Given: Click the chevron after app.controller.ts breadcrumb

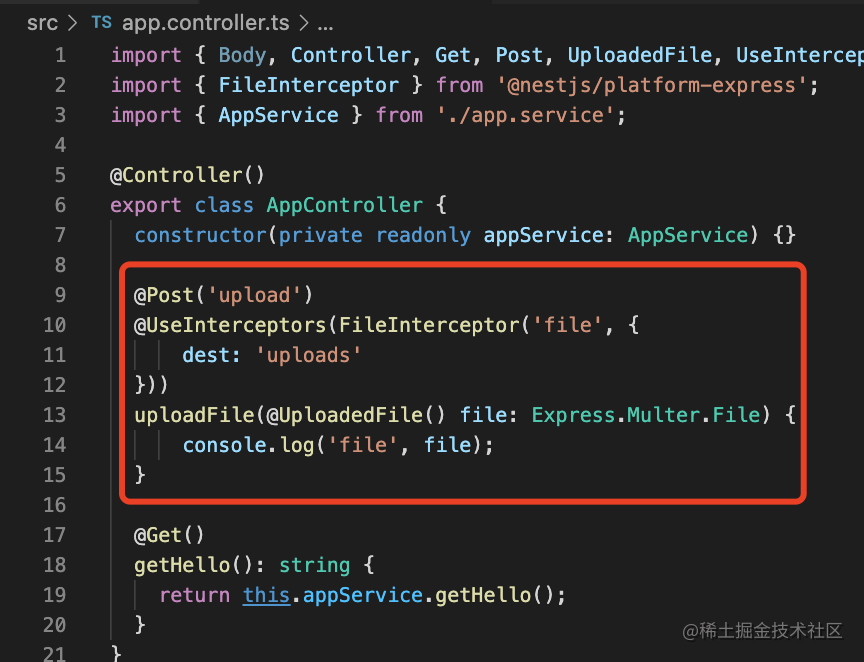Looking at the screenshot, I should click(x=304, y=22).
